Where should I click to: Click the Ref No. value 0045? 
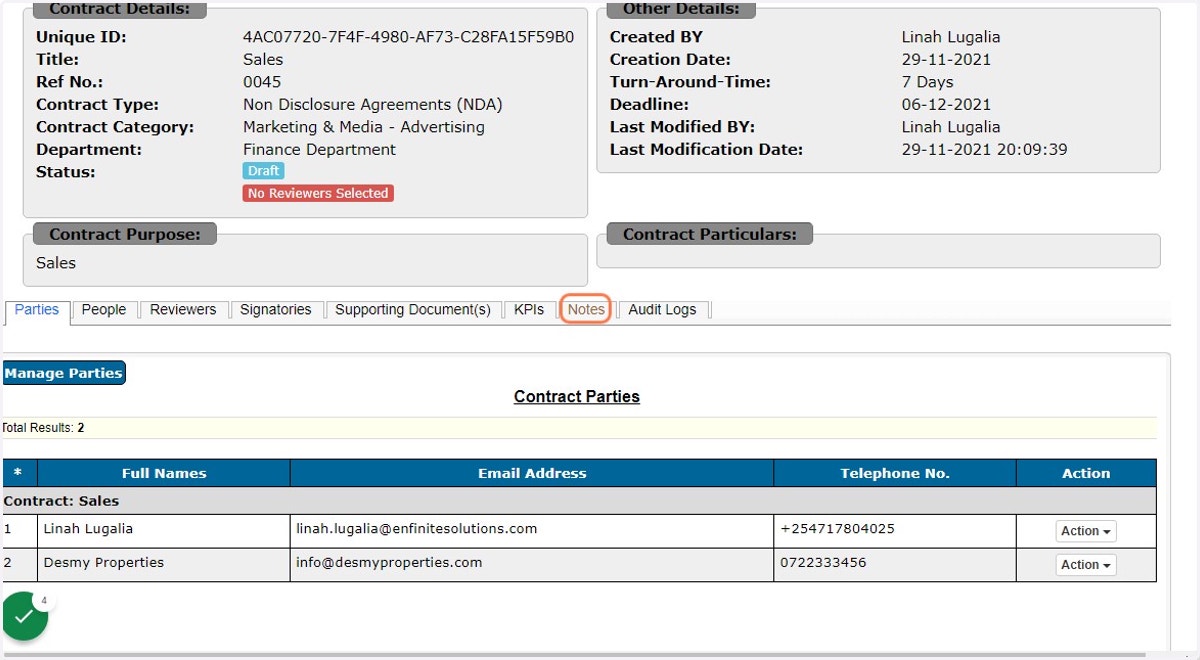tap(262, 82)
